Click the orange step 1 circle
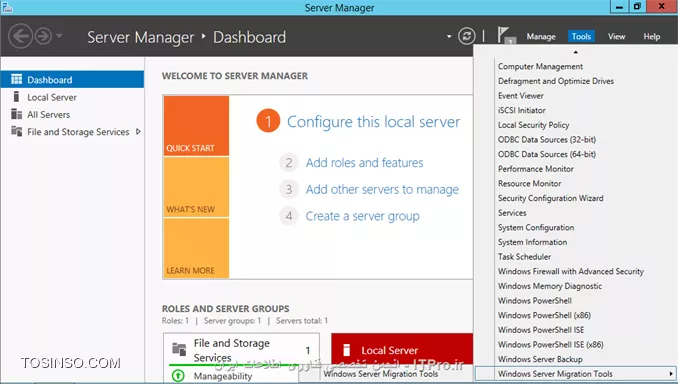Image resolution: width=678 pixels, height=384 pixels. 268,121
